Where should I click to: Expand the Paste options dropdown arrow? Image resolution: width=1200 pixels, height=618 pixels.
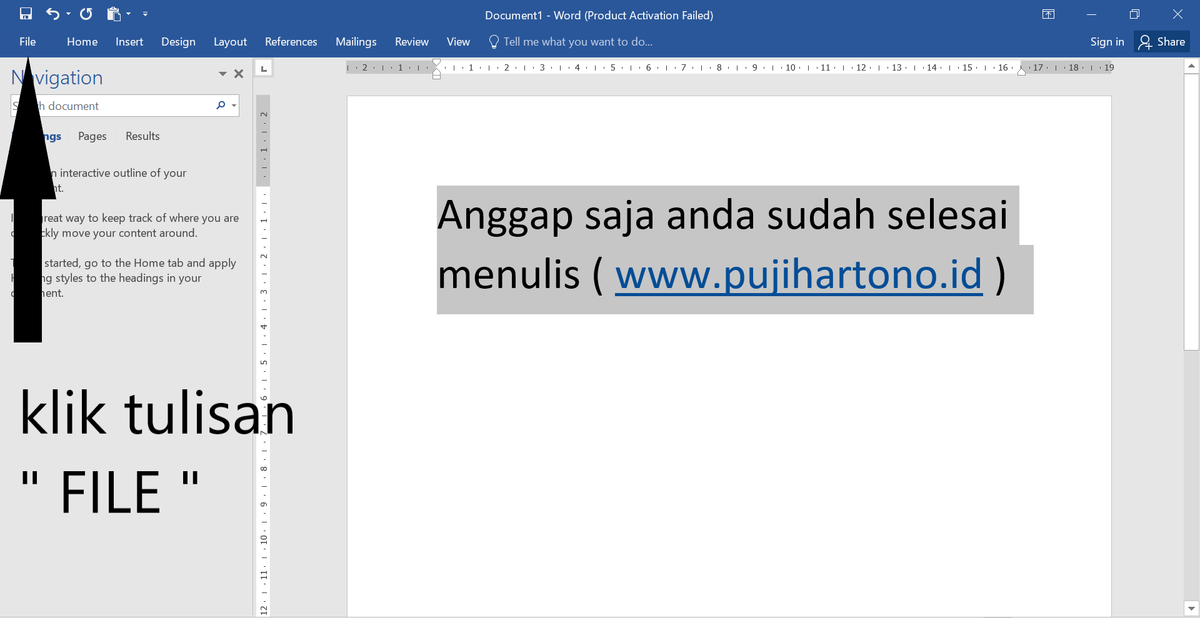coord(130,15)
